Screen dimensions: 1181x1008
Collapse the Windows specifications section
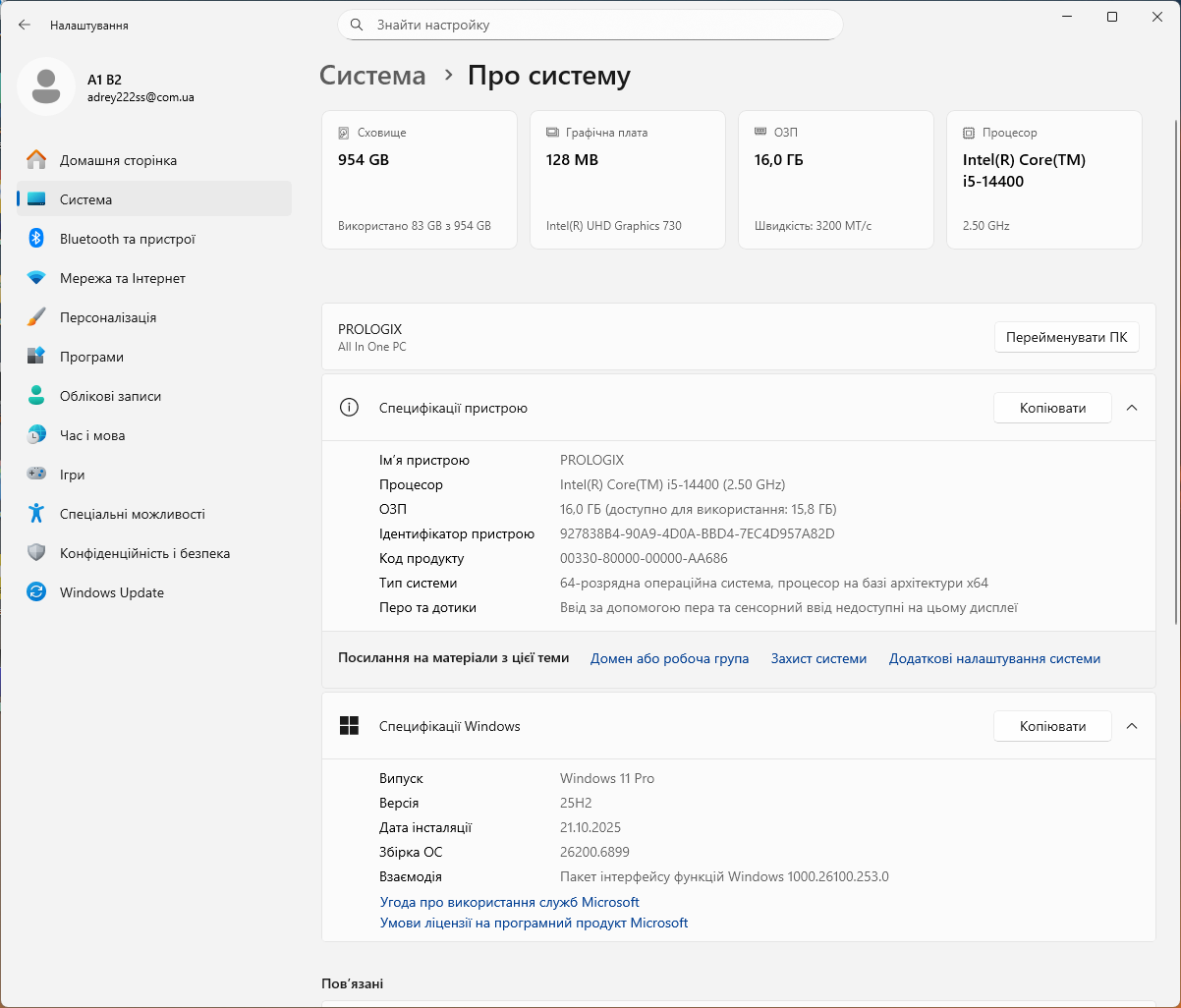[1132, 726]
